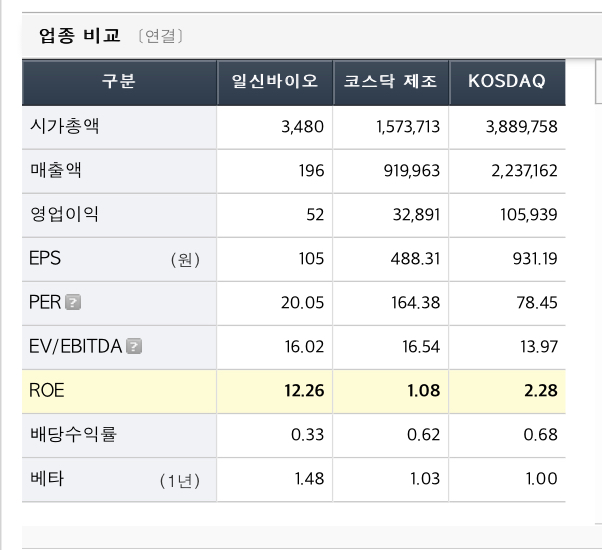Image resolution: width=602 pixels, height=550 pixels.
Task: Select sales value 2,237,162
Action: (x=524, y=171)
